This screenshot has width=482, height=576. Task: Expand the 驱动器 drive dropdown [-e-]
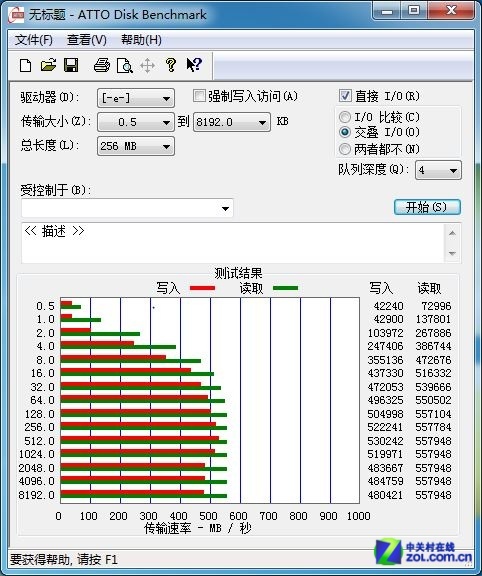pos(136,98)
